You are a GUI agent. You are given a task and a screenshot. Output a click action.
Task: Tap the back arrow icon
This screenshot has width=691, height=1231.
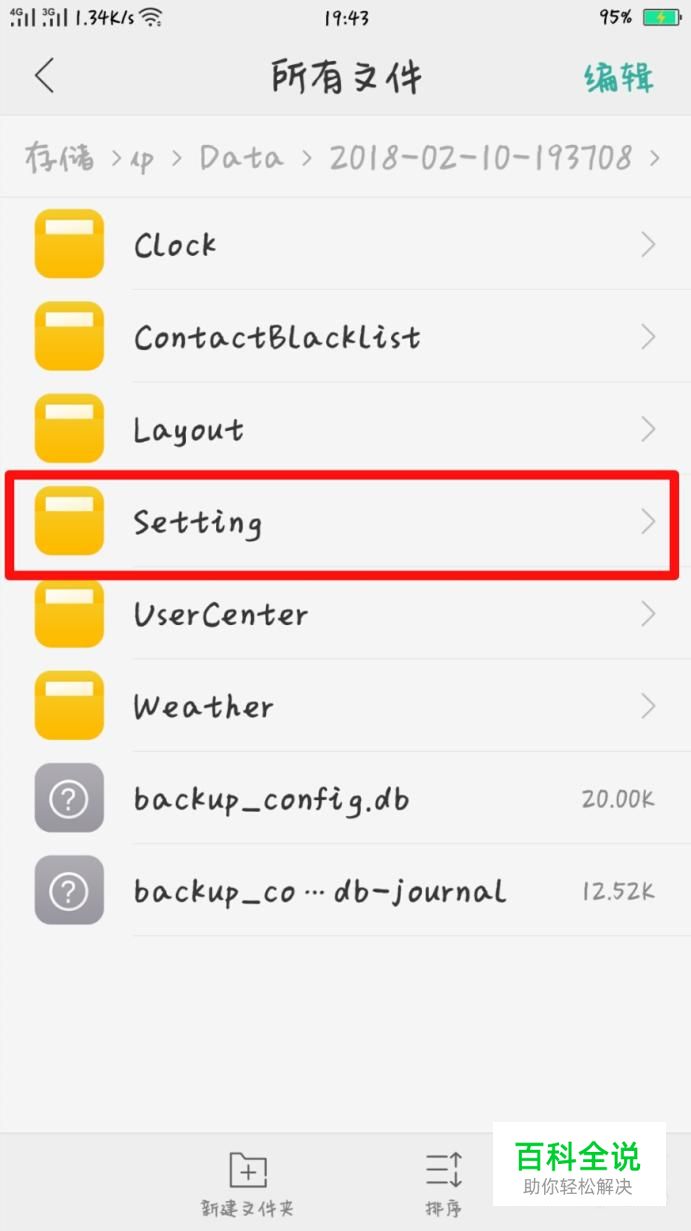[x=44, y=76]
